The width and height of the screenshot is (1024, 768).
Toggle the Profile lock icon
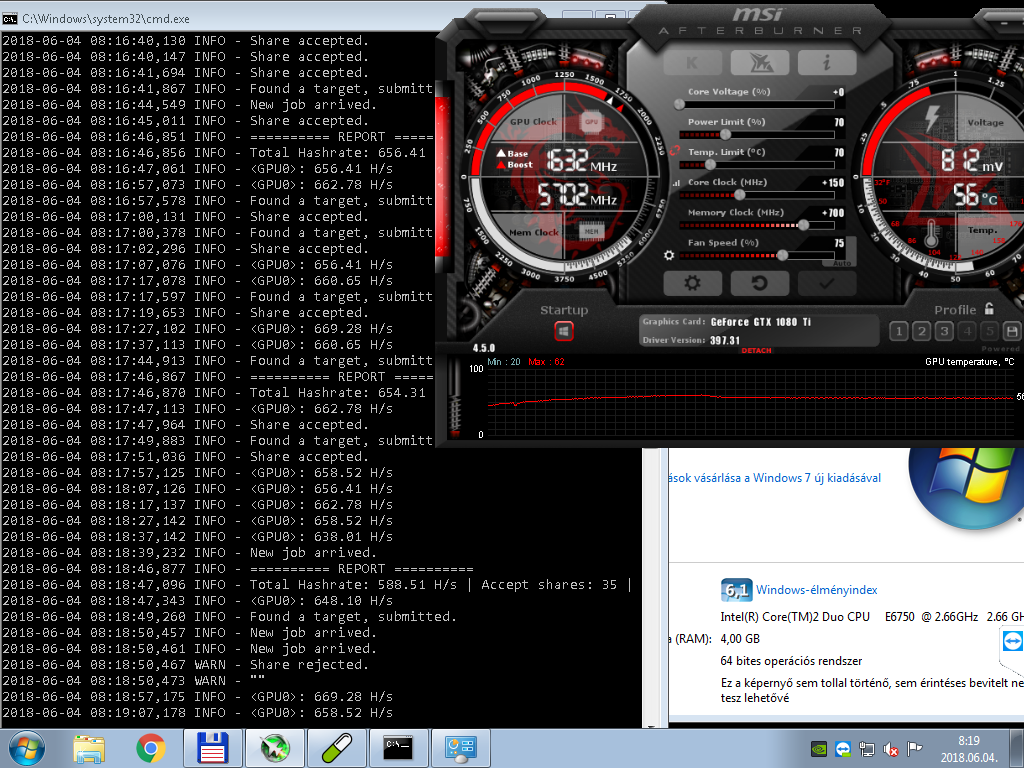(989, 308)
